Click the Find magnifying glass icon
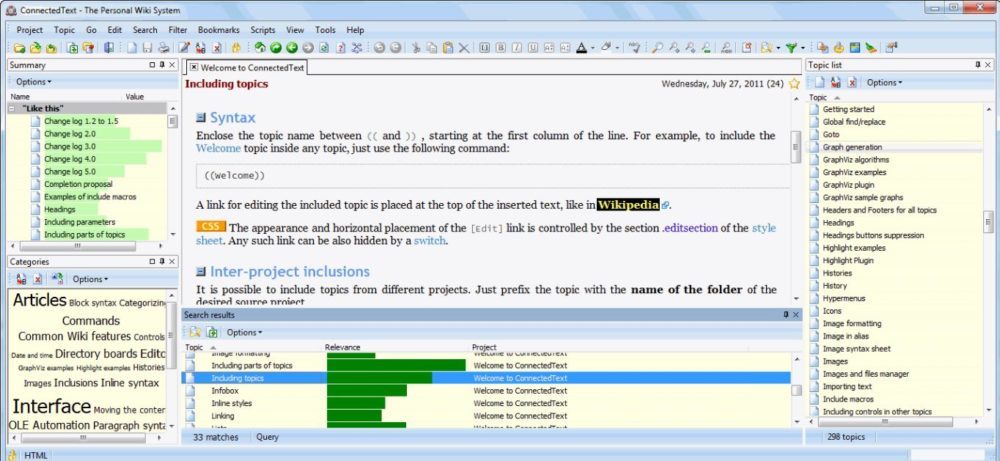This screenshot has height=461, width=1000. (658, 47)
